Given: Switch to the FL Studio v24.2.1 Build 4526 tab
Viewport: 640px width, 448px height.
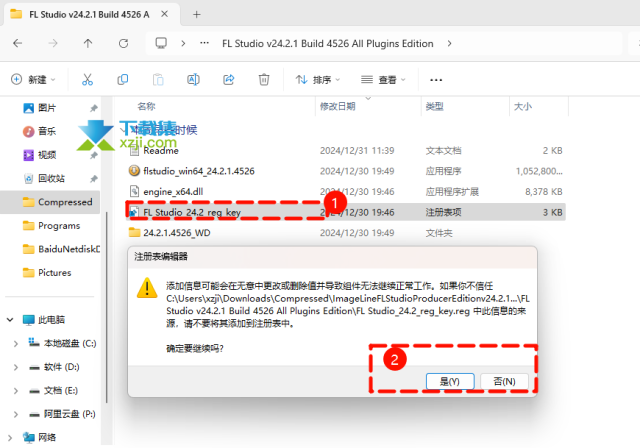Looking at the screenshot, I should coord(89,14).
